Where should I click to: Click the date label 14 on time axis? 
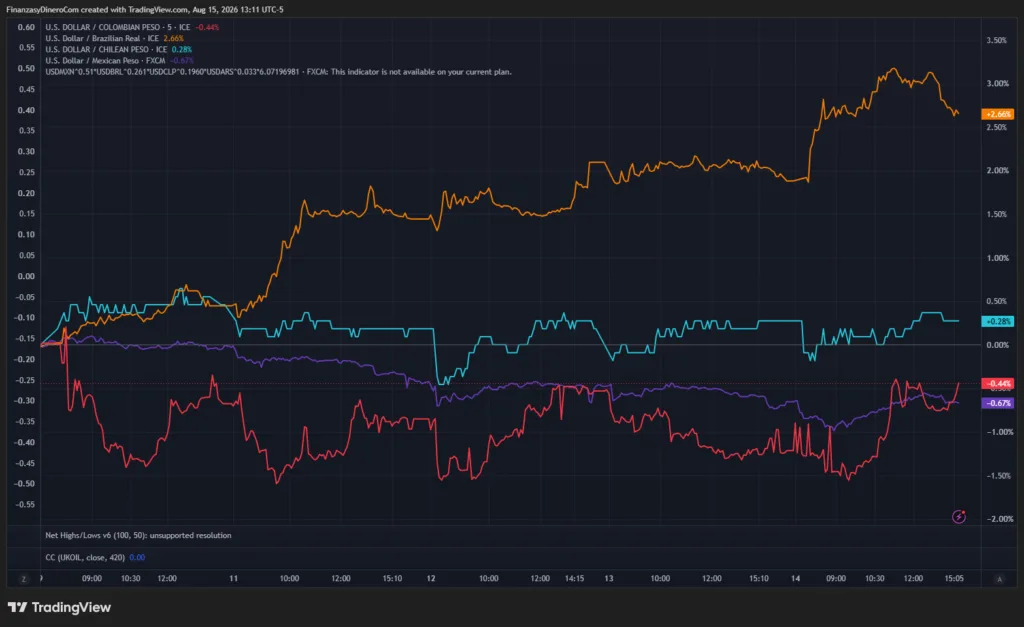(795, 579)
